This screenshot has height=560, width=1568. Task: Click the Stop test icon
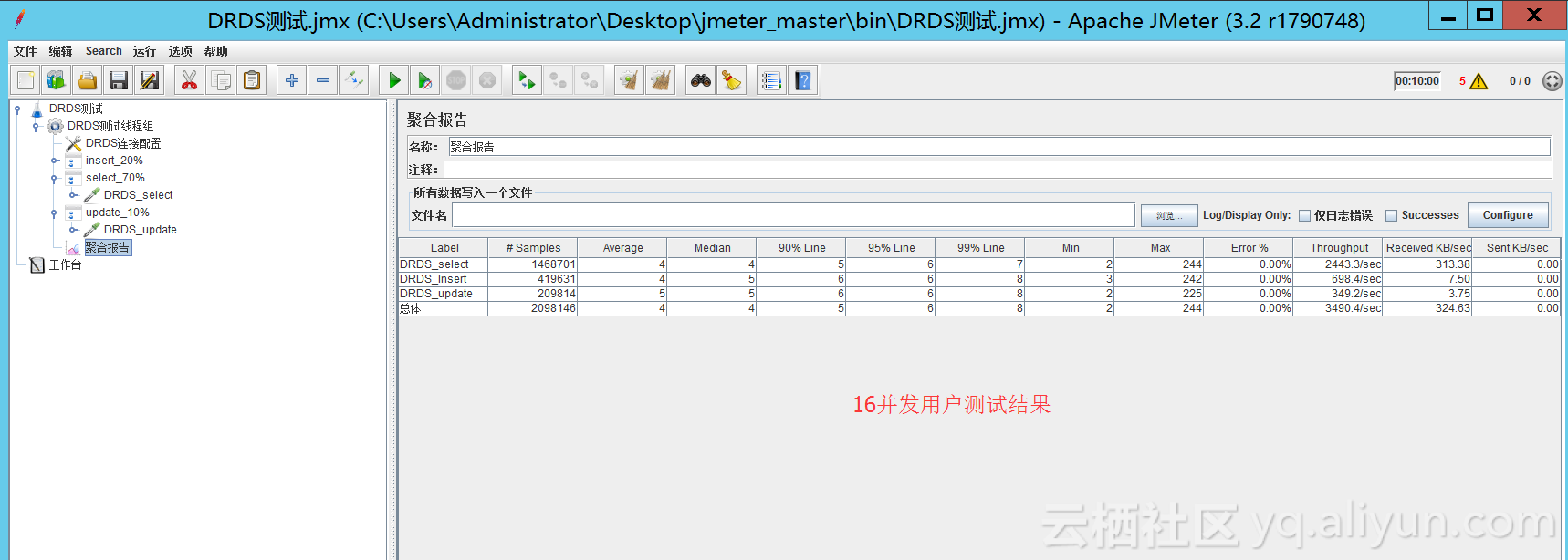[x=456, y=80]
